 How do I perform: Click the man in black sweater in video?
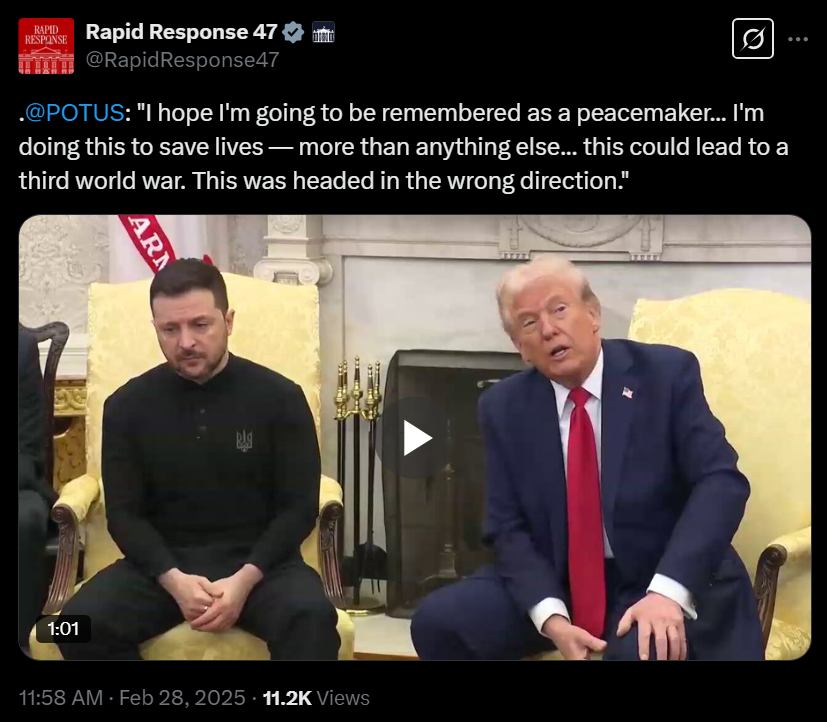coord(208,459)
